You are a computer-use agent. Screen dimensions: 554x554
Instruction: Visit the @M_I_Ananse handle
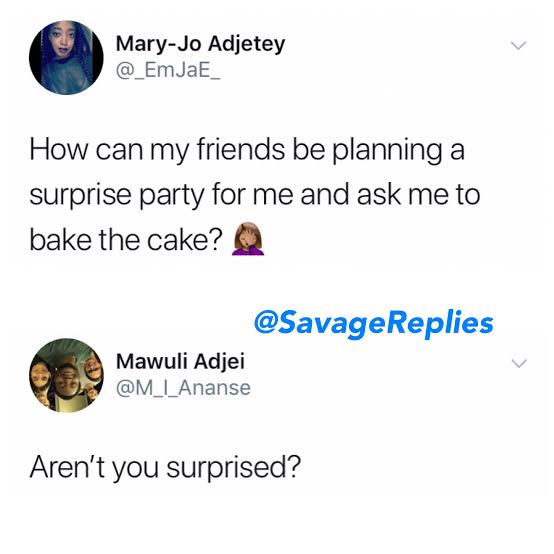183,388
